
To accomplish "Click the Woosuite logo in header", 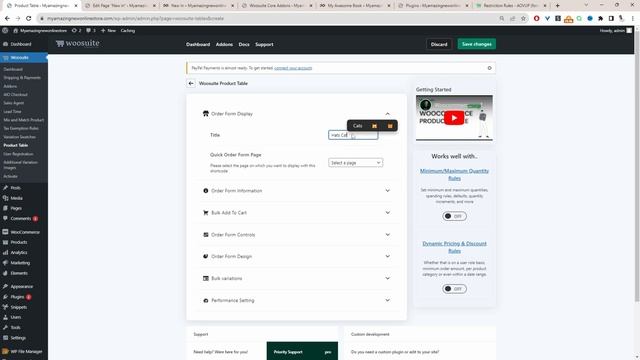I will pyautogui.click(x=78, y=43).
